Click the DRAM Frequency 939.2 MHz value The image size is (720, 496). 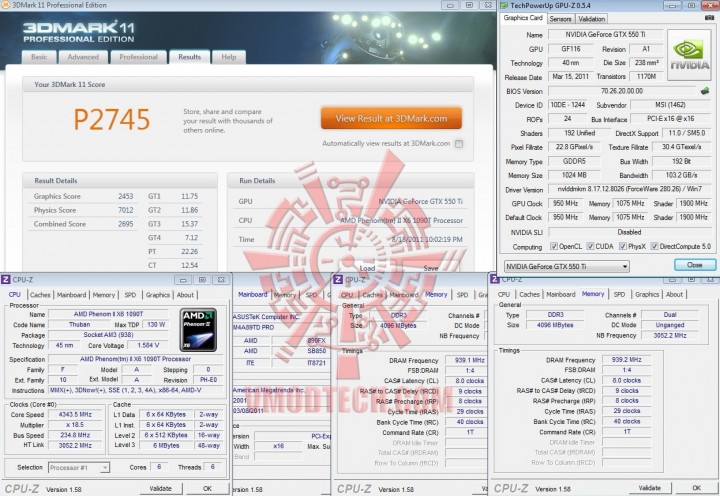(x=626, y=360)
